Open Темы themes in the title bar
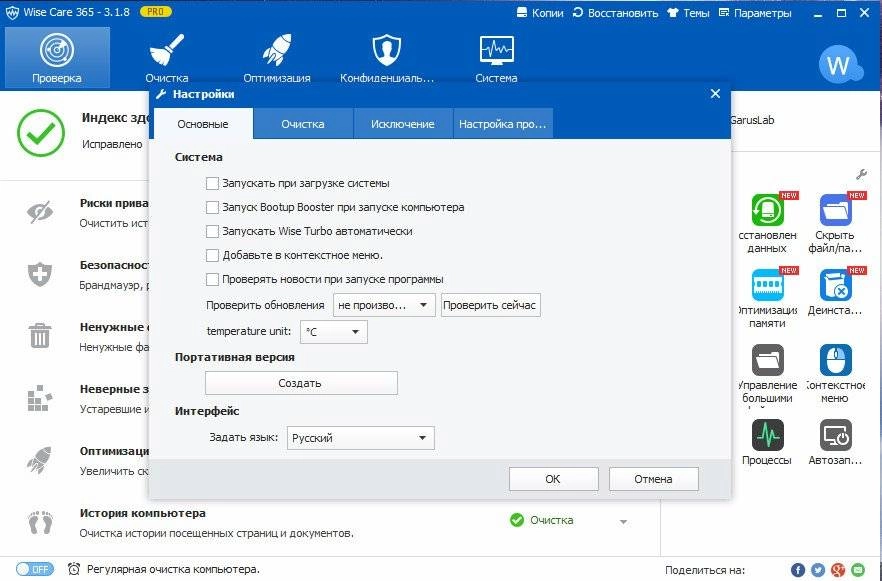This screenshot has width=882, height=581. (688, 12)
